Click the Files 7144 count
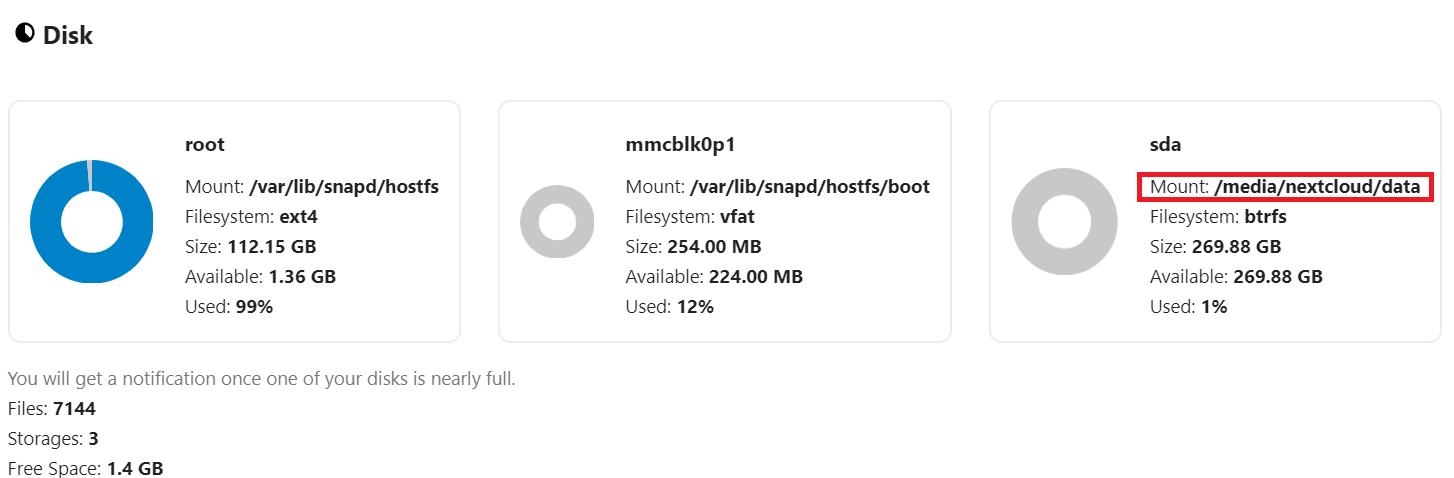Image resolution: width=1454 pixels, height=478 pixels. tap(52, 409)
